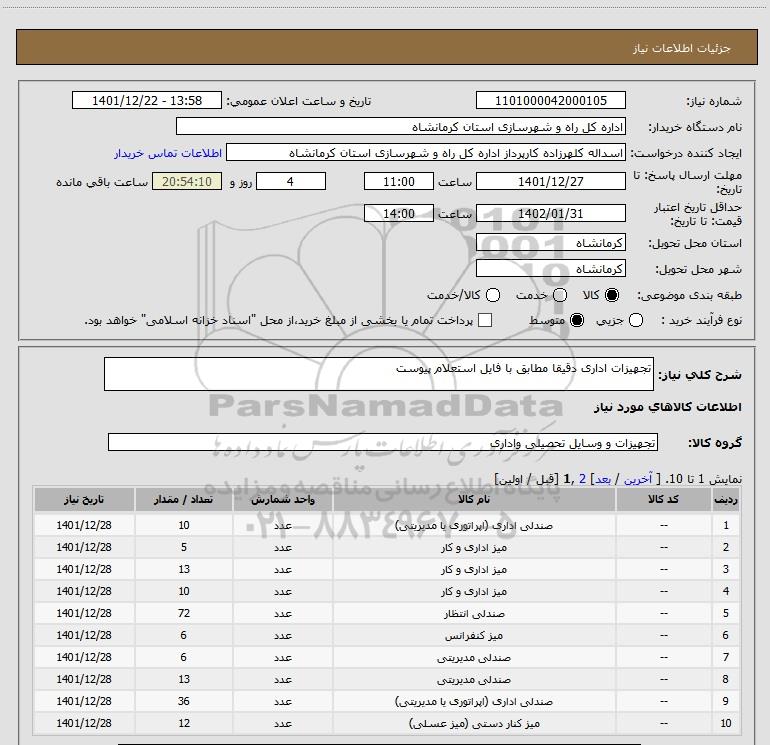Select row 5 item صندلی انتظار
Screen dimensions: 770x745
[x=474, y=613]
